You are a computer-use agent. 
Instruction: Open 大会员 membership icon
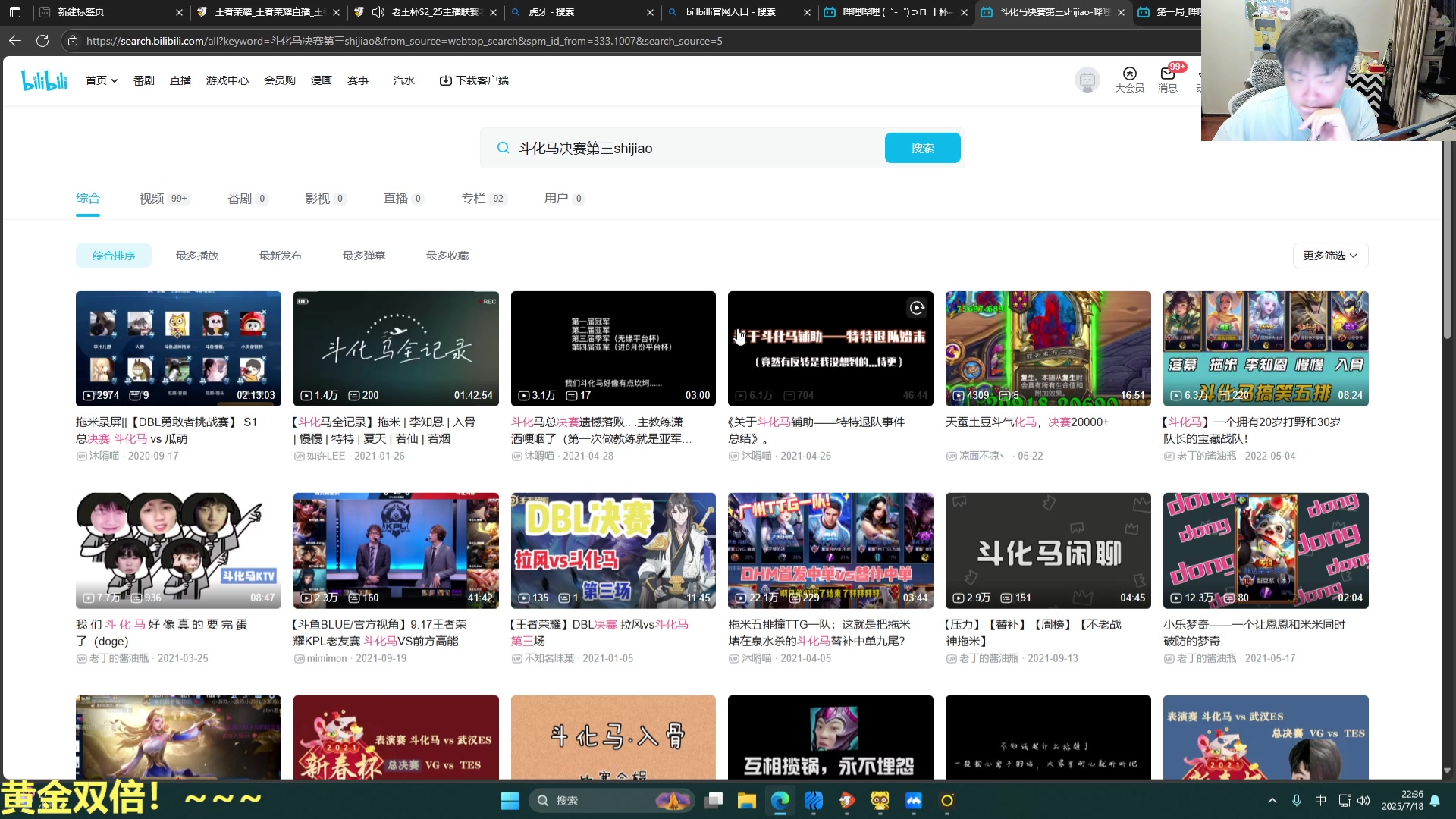tap(1129, 80)
